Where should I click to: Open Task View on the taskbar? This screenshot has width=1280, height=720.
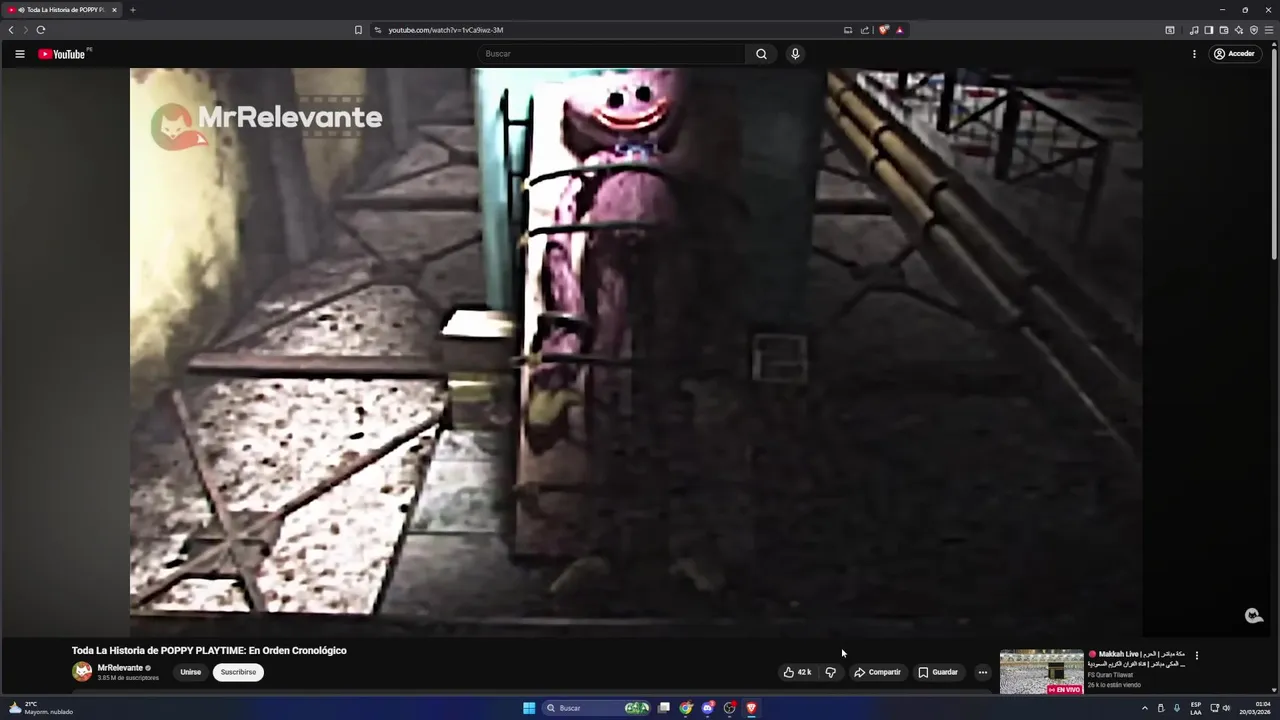(x=663, y=708)
